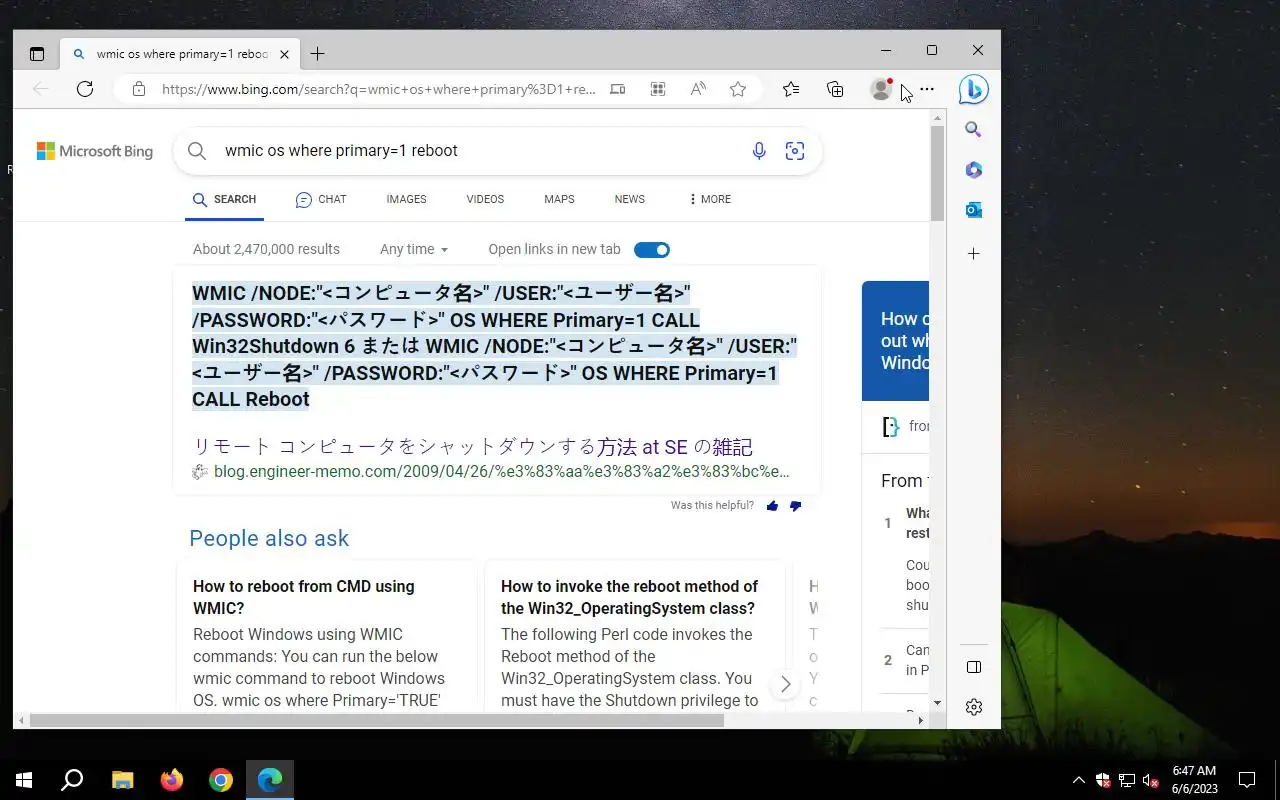Viewport: 1280px width, 800px height.
Task: Open the volume control in tray
Action: (1150, 780)
